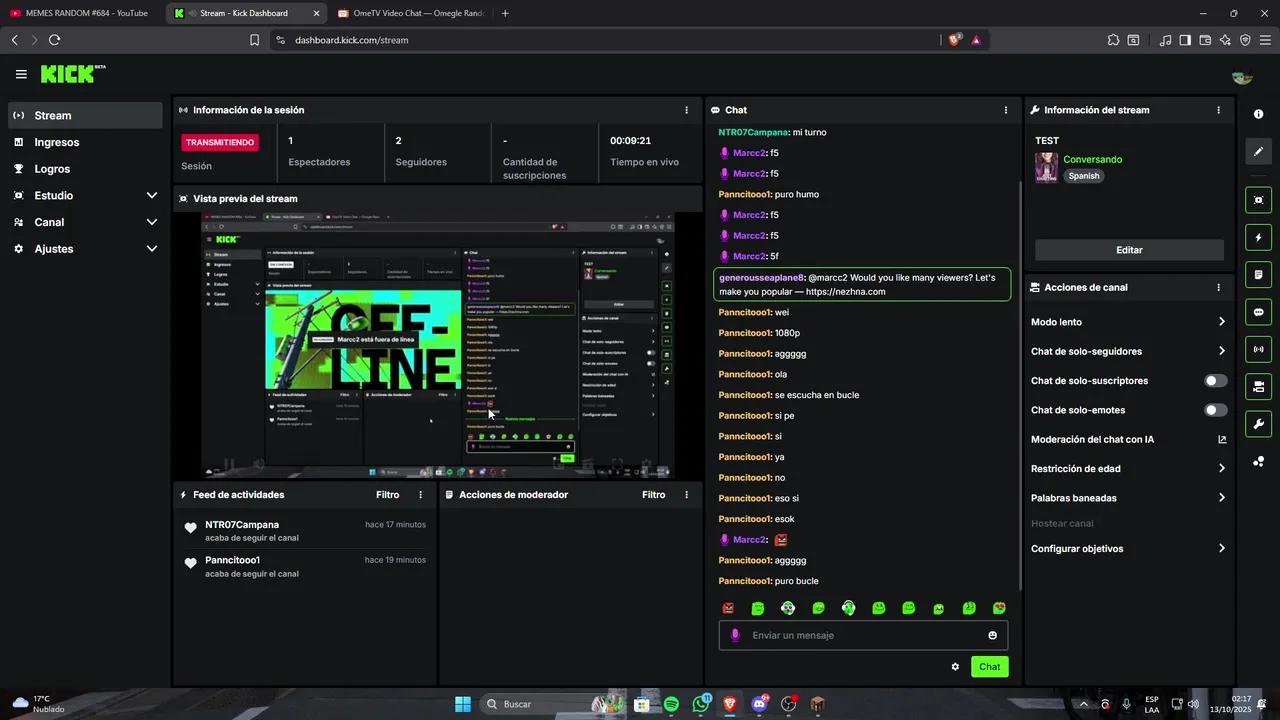Click the nezhna.com link in chat
The width and height of the screenshot is (1280, 720).
point(845,292)
